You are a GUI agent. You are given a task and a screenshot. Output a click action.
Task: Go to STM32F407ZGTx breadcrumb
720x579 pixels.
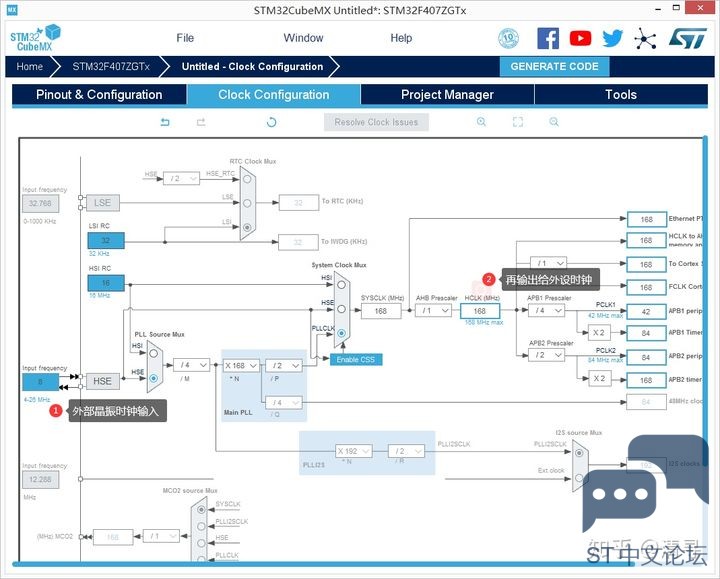point(111,67)
